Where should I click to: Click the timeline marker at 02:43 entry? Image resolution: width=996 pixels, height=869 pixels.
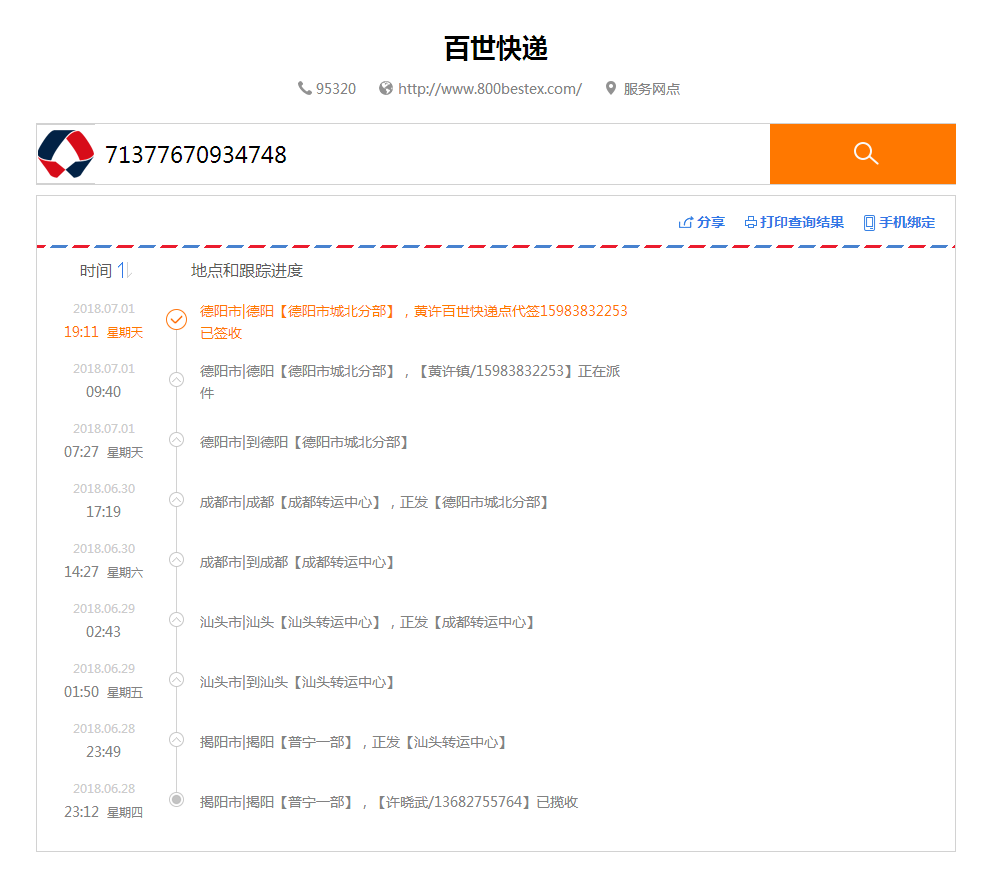click(x=177, y=620)
